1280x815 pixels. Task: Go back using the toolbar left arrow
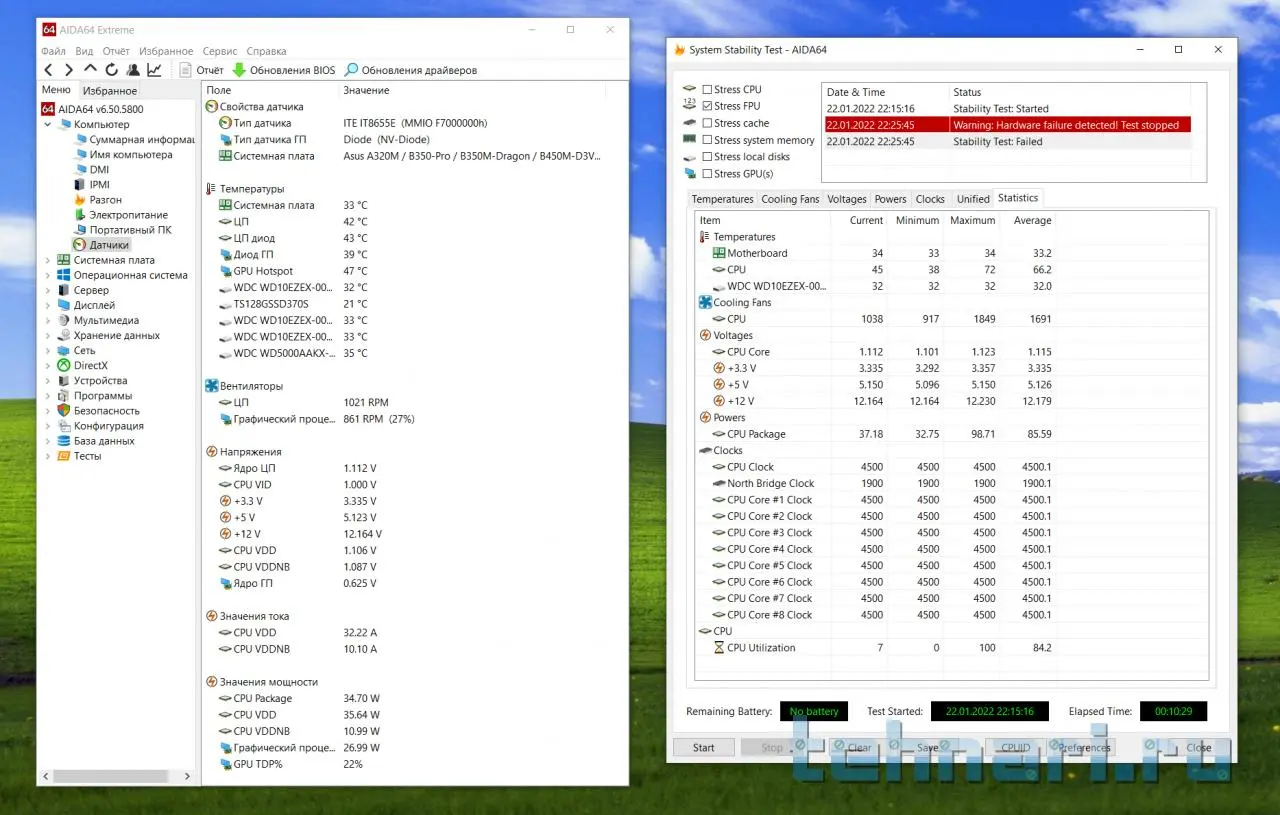48,70
